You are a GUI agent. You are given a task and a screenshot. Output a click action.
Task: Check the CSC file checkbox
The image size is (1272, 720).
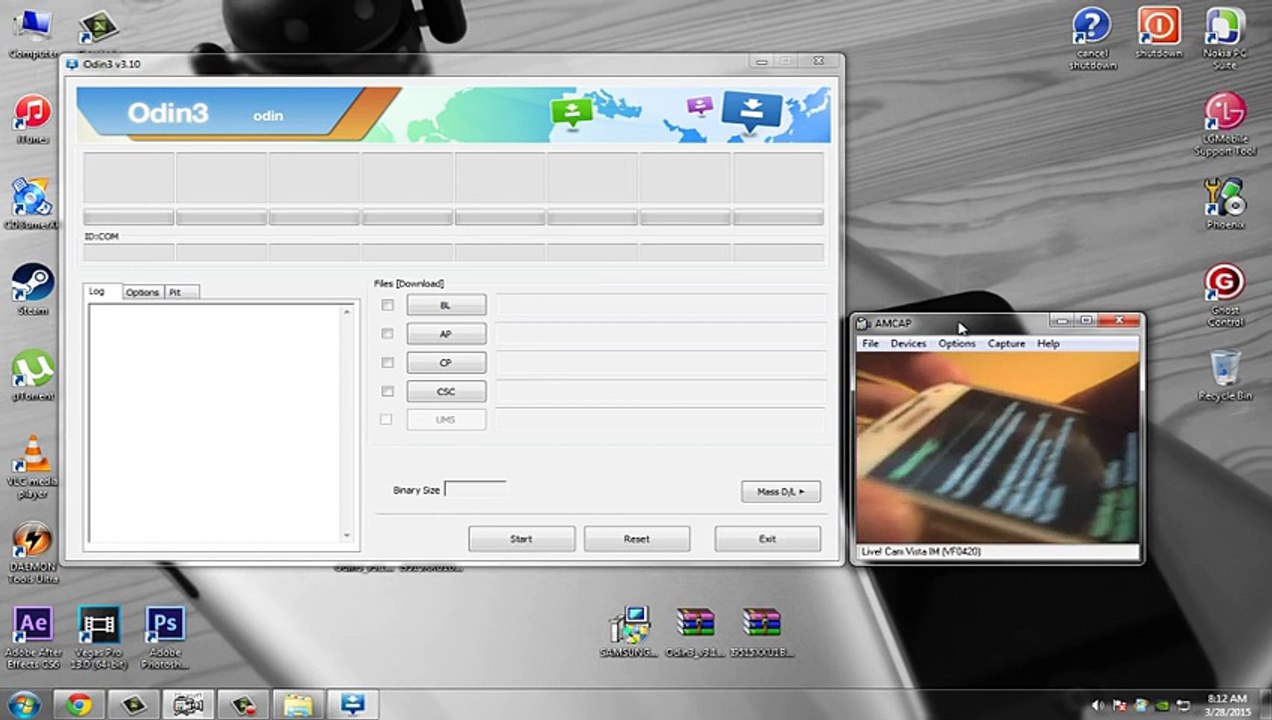[x=387, y=391]
